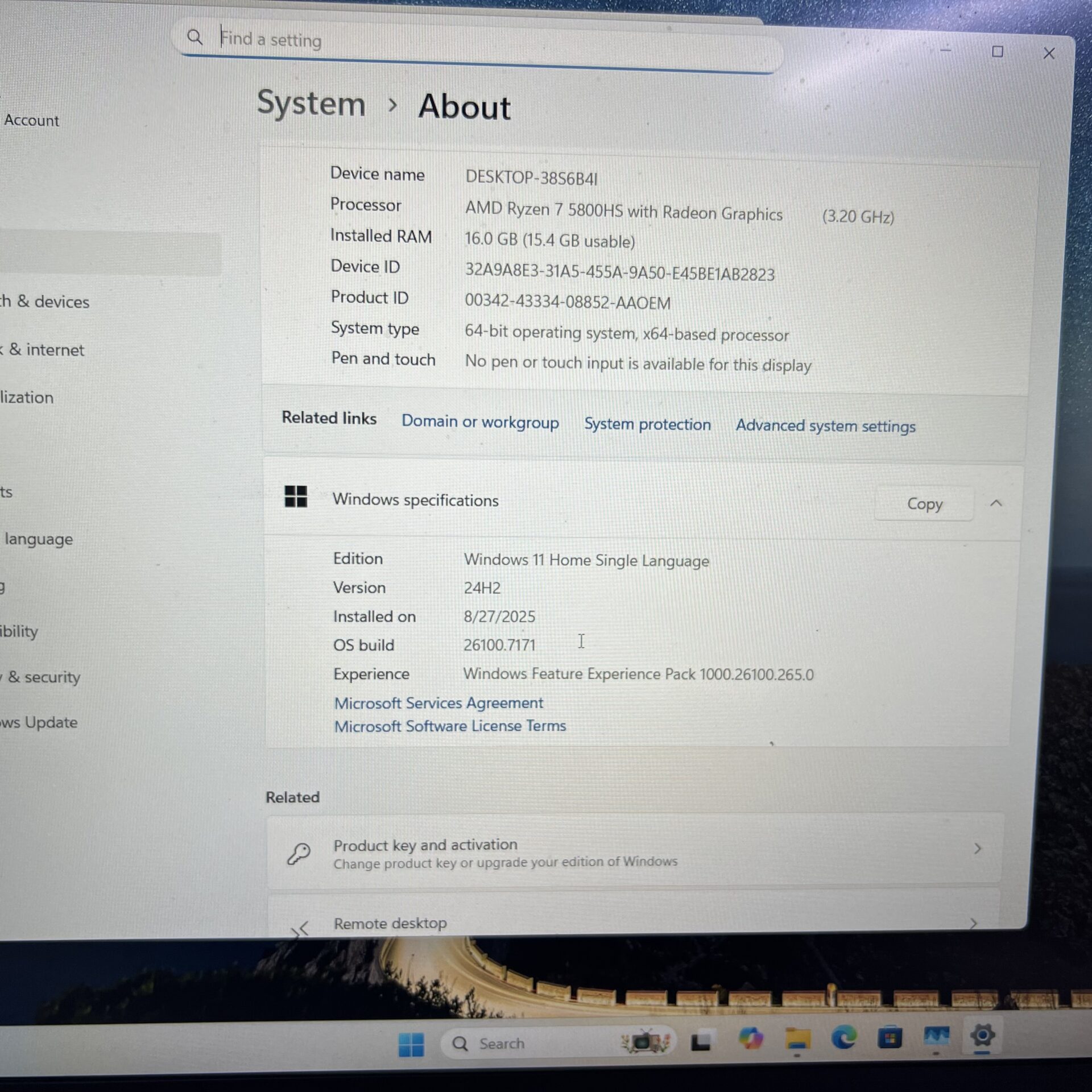Screen dimensions: 1092x1092
Task: Click the key icon for product activation
Action: [299, 853]
